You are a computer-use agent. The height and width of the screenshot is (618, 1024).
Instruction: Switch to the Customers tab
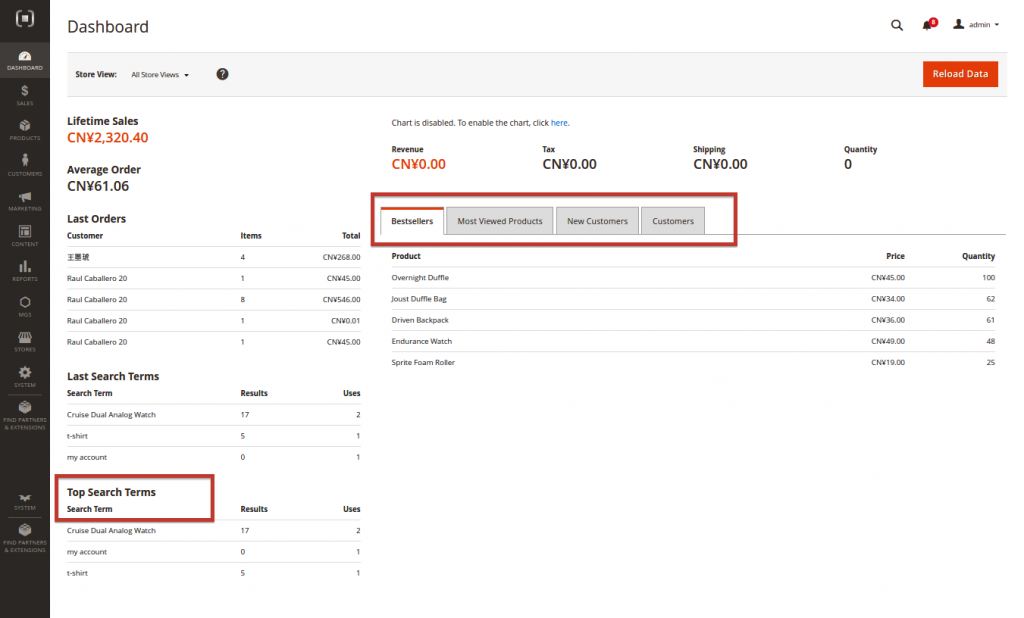pyautogui.click(x=673, y=221)
